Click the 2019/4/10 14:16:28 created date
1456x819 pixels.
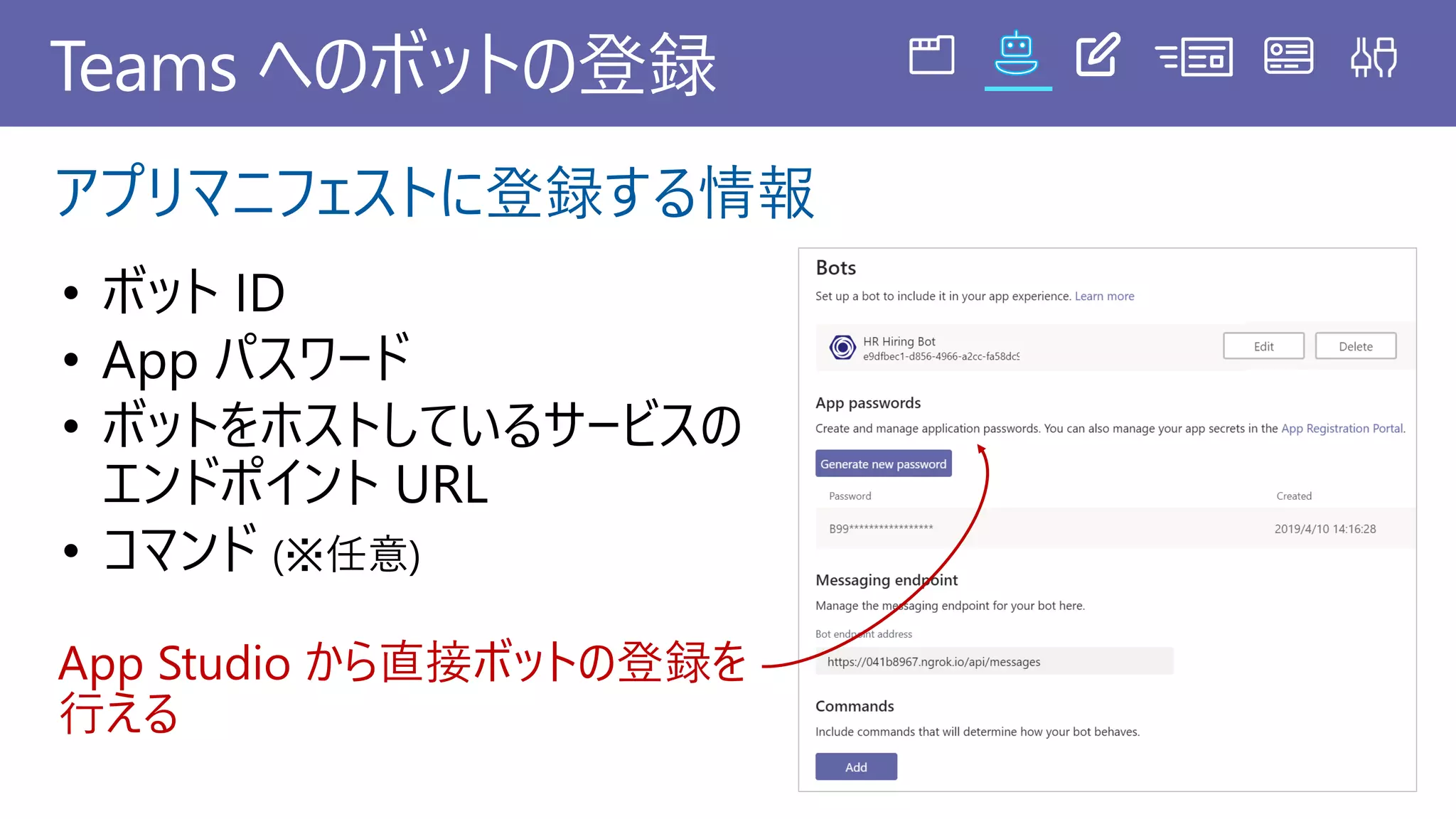[x=1324, y=528]
